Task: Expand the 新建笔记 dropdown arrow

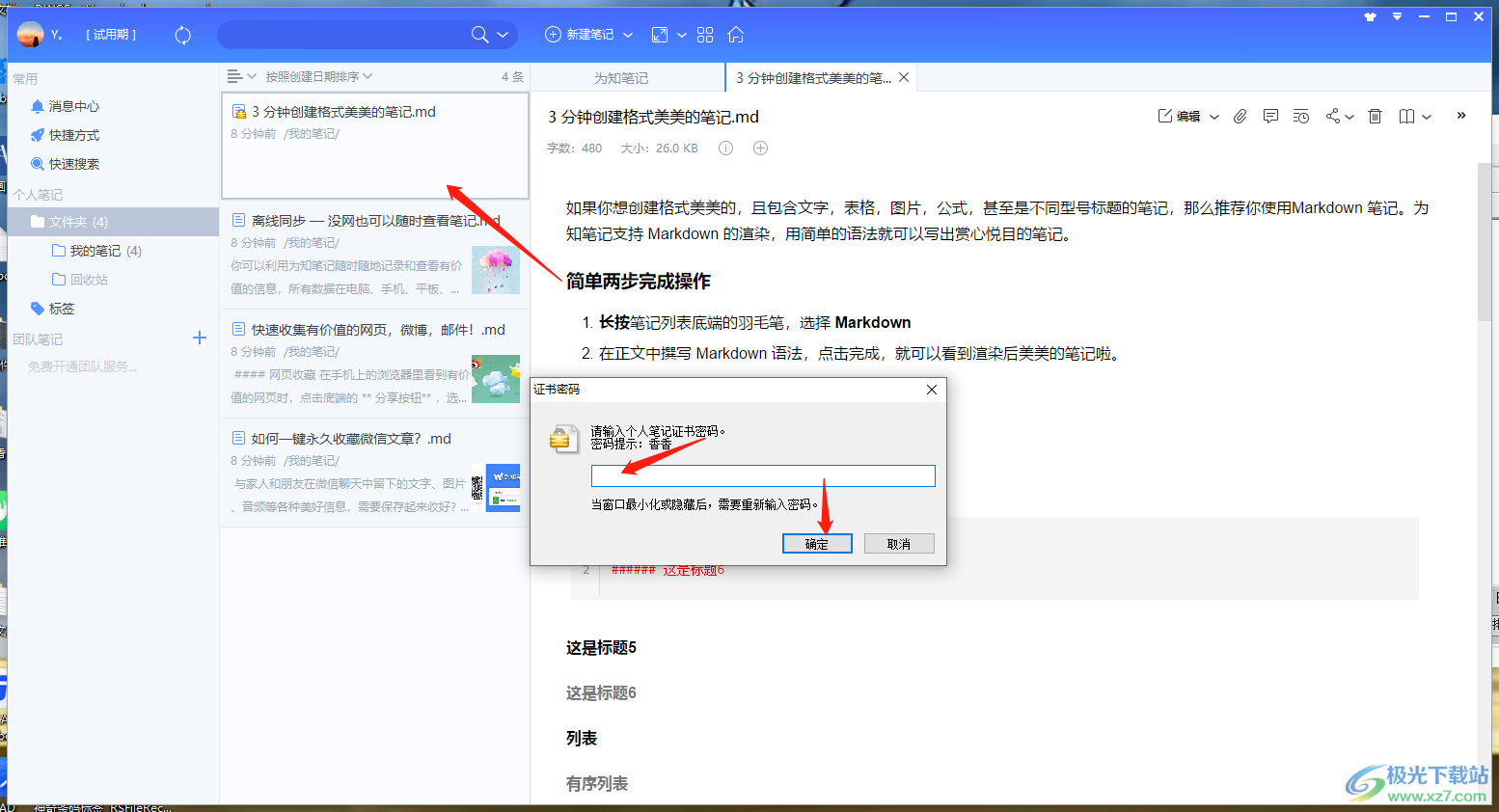Action: (628, 35)
